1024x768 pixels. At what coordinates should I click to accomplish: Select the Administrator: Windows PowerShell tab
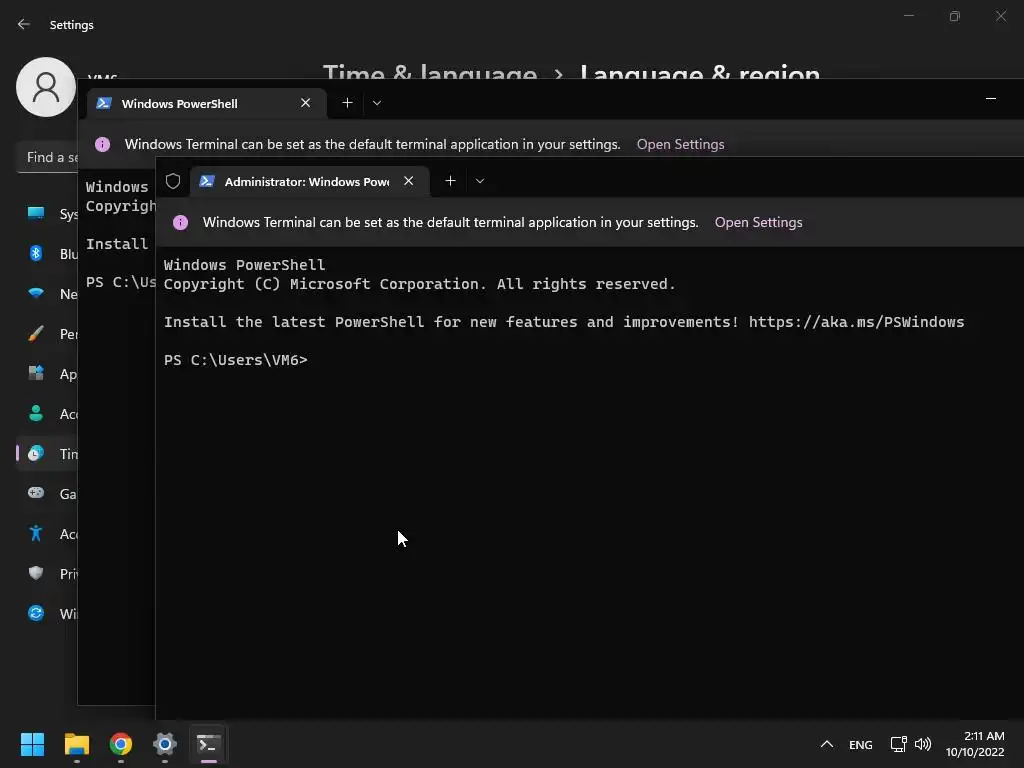pos(310,182)
